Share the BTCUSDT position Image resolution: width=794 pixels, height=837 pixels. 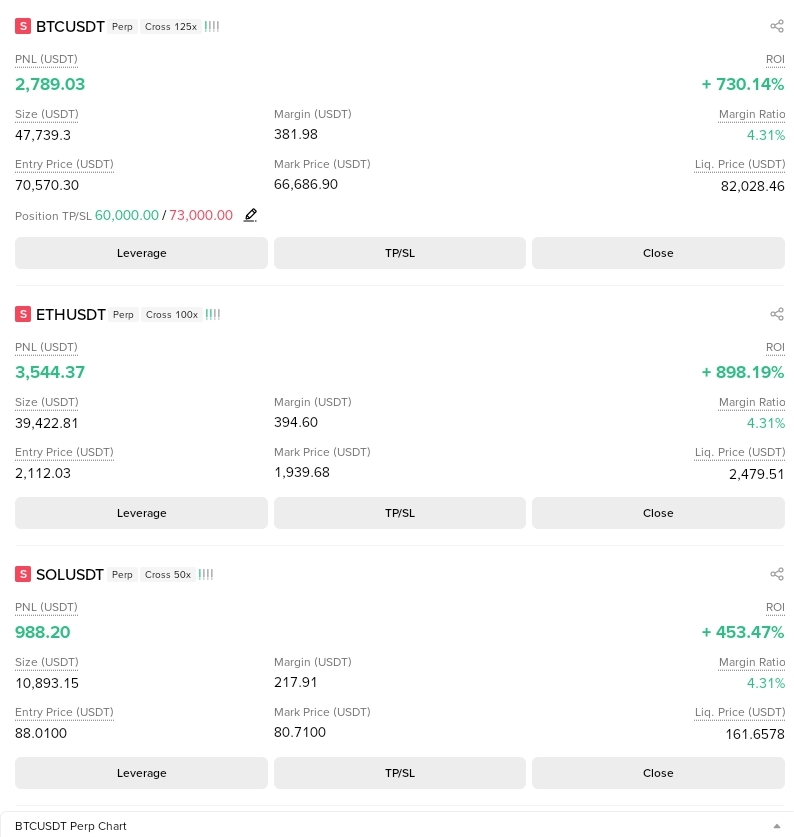[777, 26]
